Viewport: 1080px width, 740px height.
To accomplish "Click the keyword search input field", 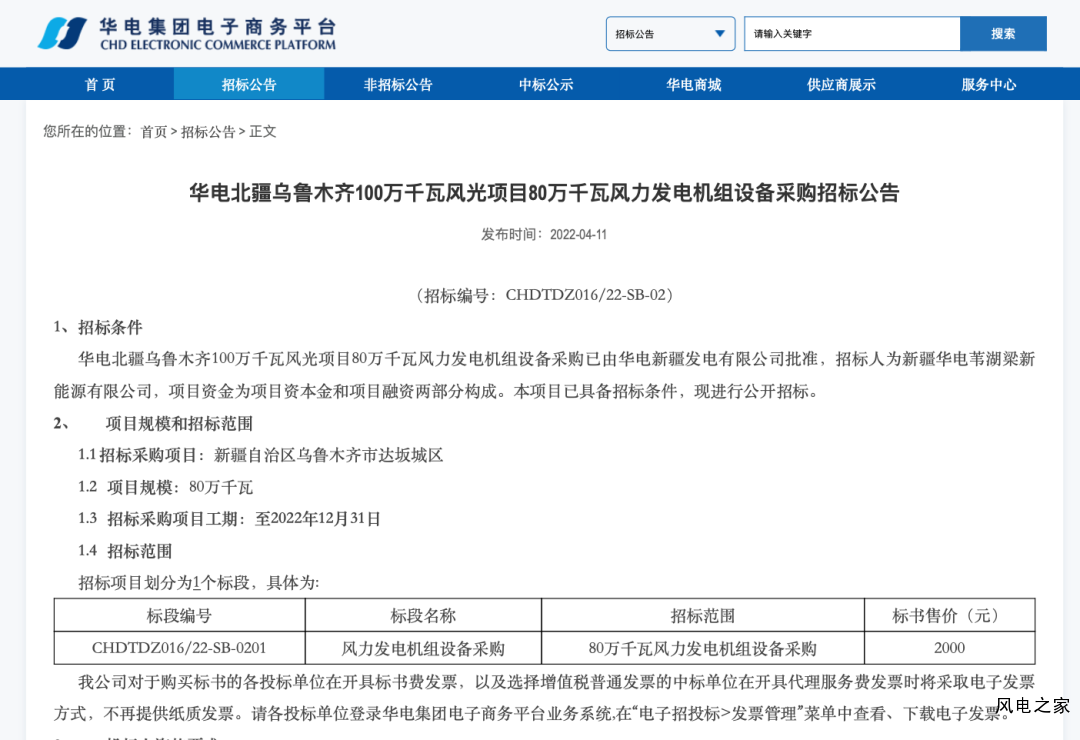I will [x=852, y=34].
